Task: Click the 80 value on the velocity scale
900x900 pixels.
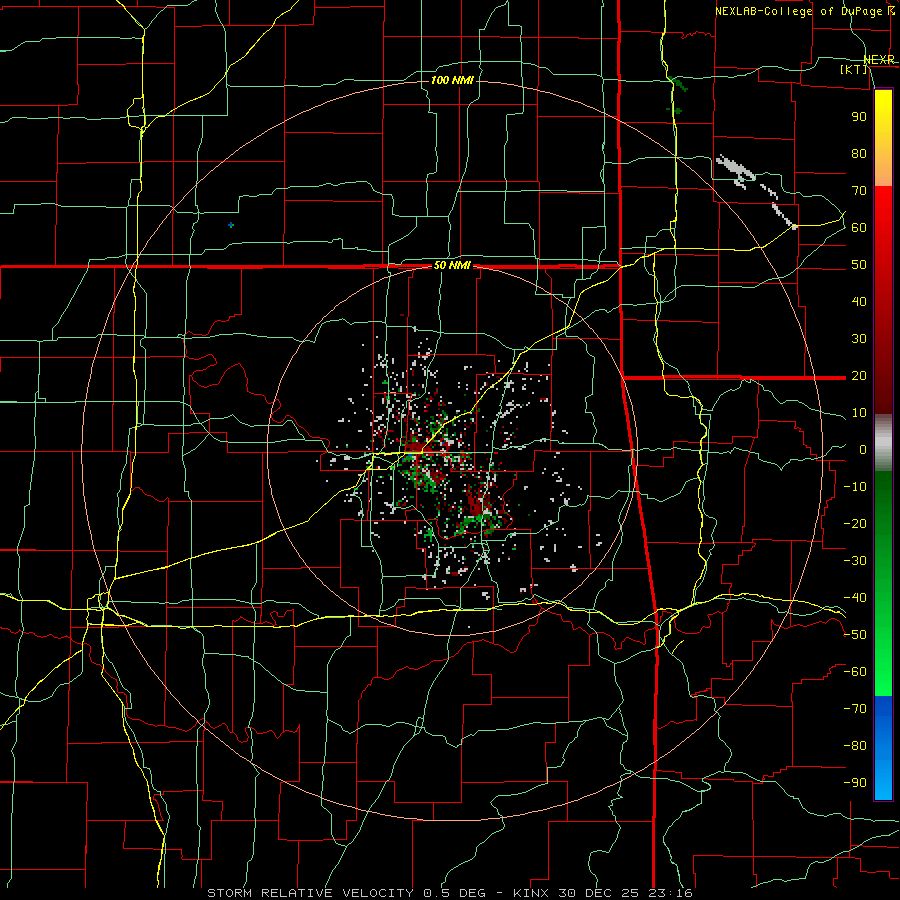Action: click(x=859, y=153)
